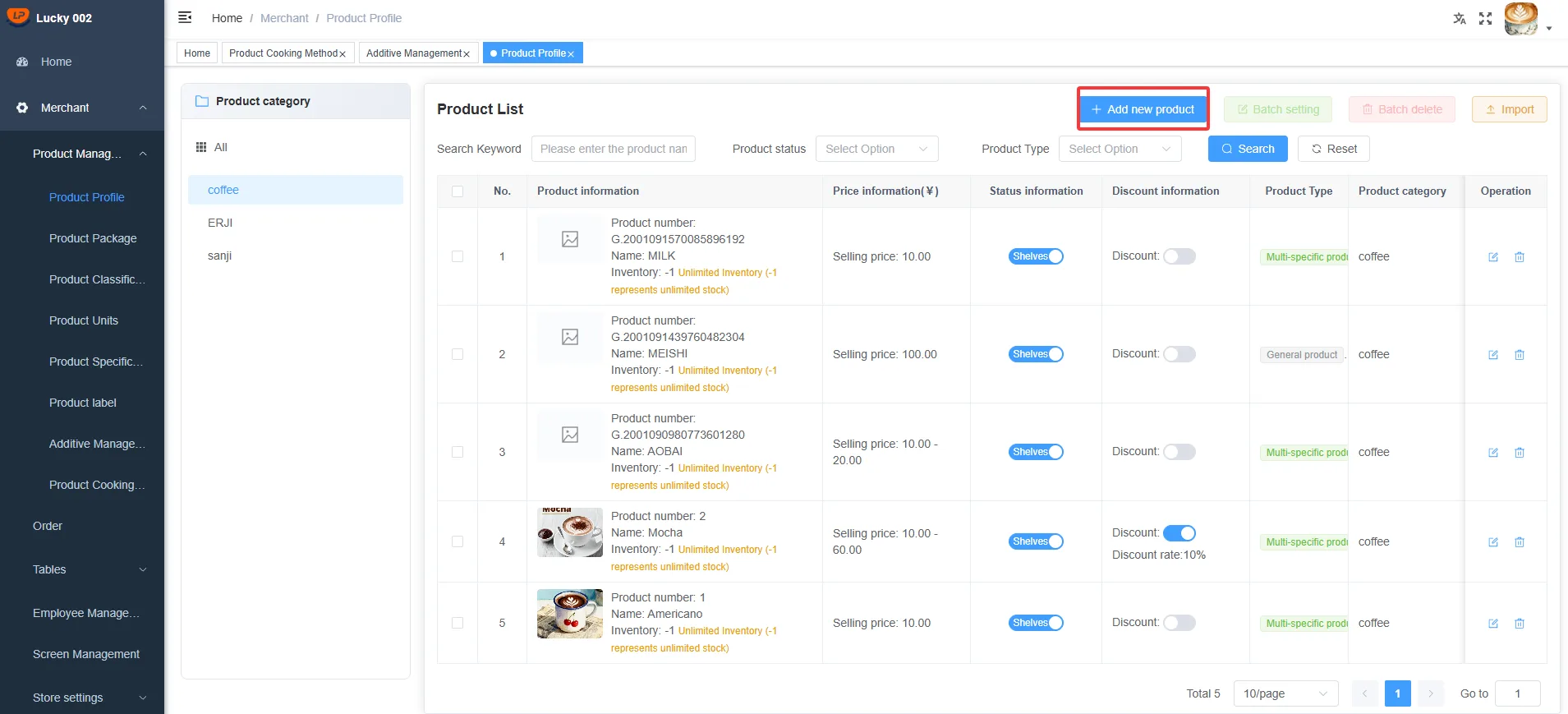Click the Import button
The height and width of the screenshot is (714, 1568).
coord(1509,109)
